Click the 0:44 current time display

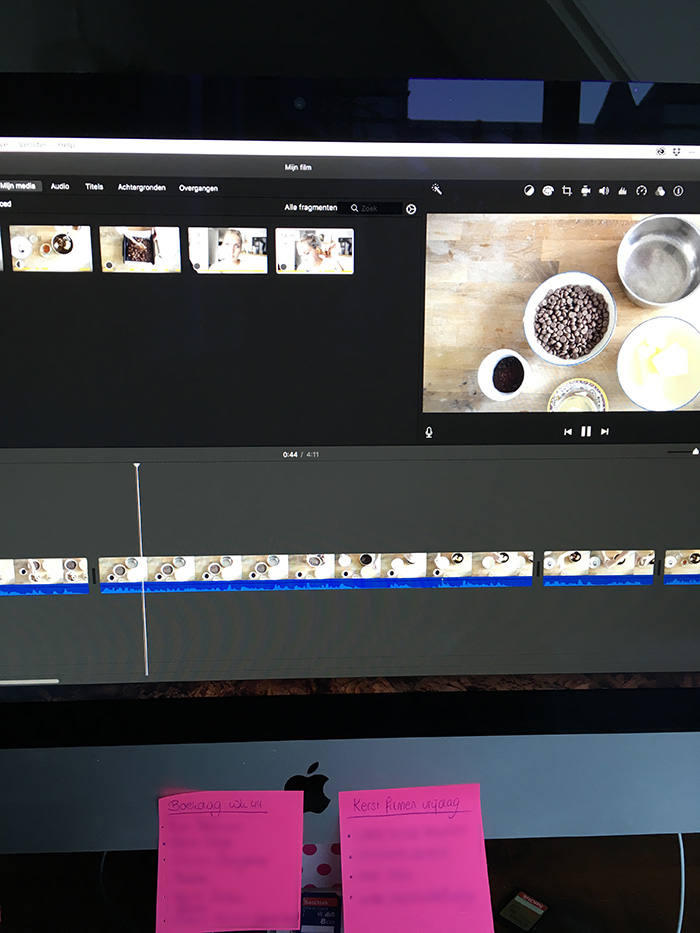point(290,455)
